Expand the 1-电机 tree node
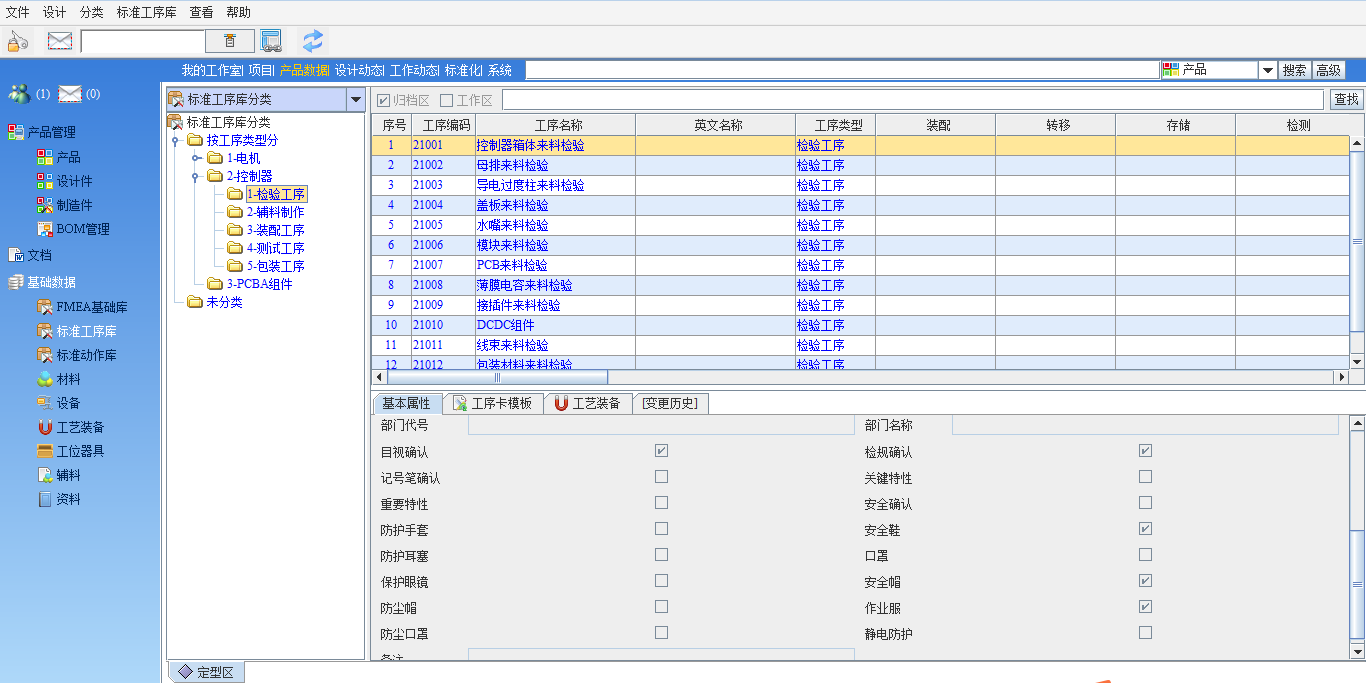 point(196,158)
